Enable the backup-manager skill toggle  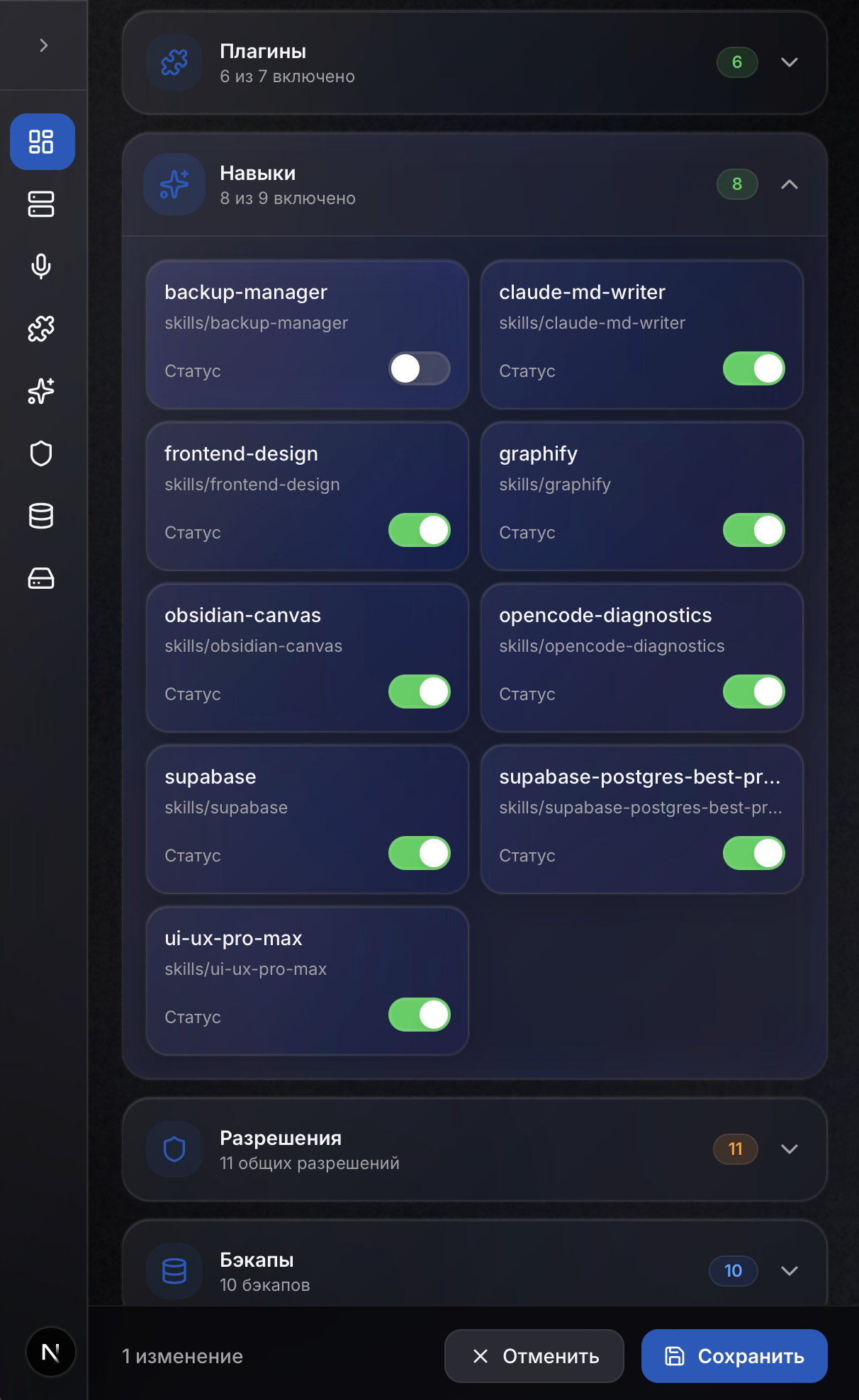coord(420,368)
